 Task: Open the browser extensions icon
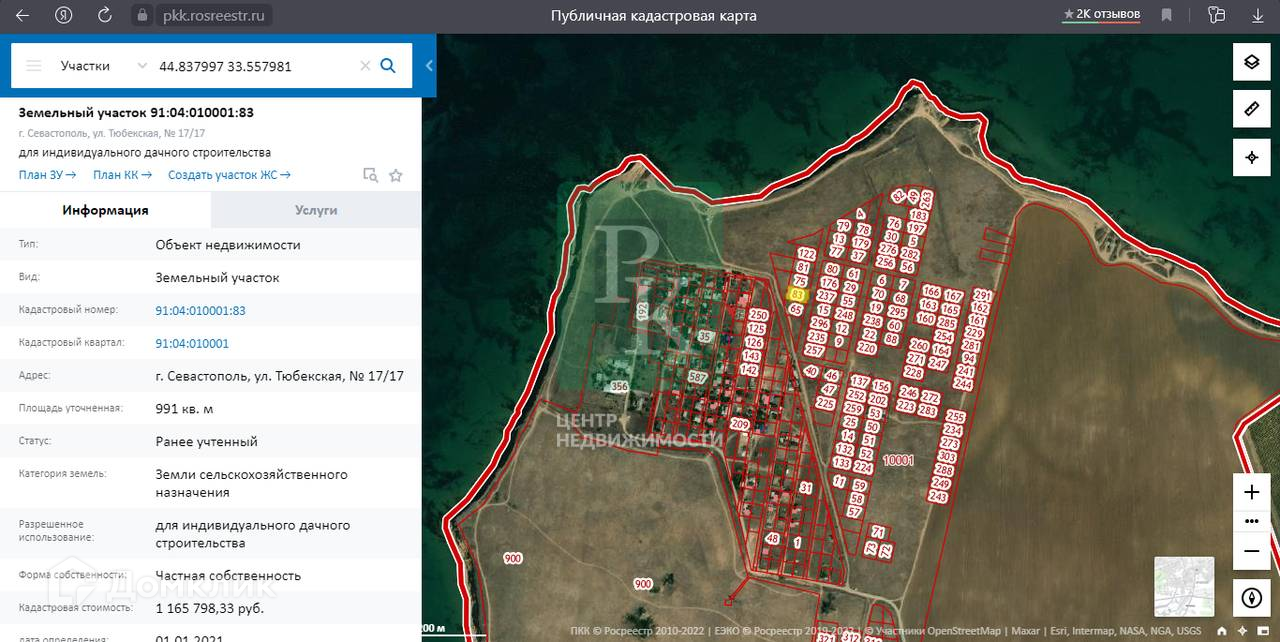[x=1216, y=15]
